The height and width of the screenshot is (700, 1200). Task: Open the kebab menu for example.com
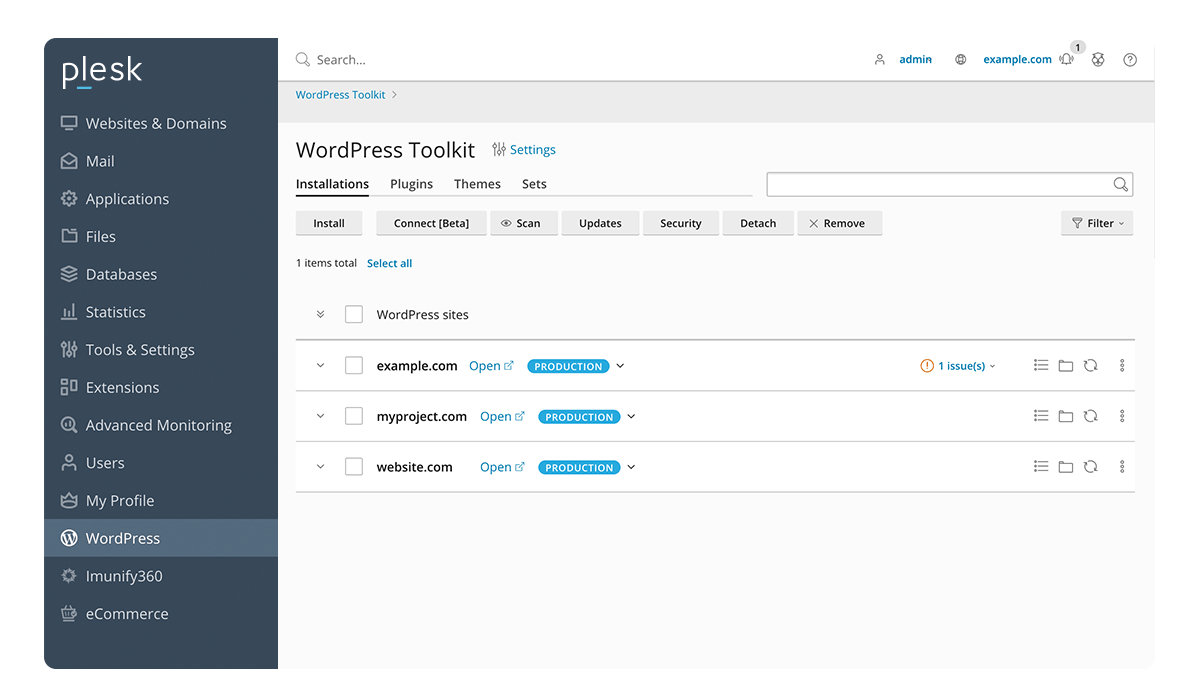1121,365
